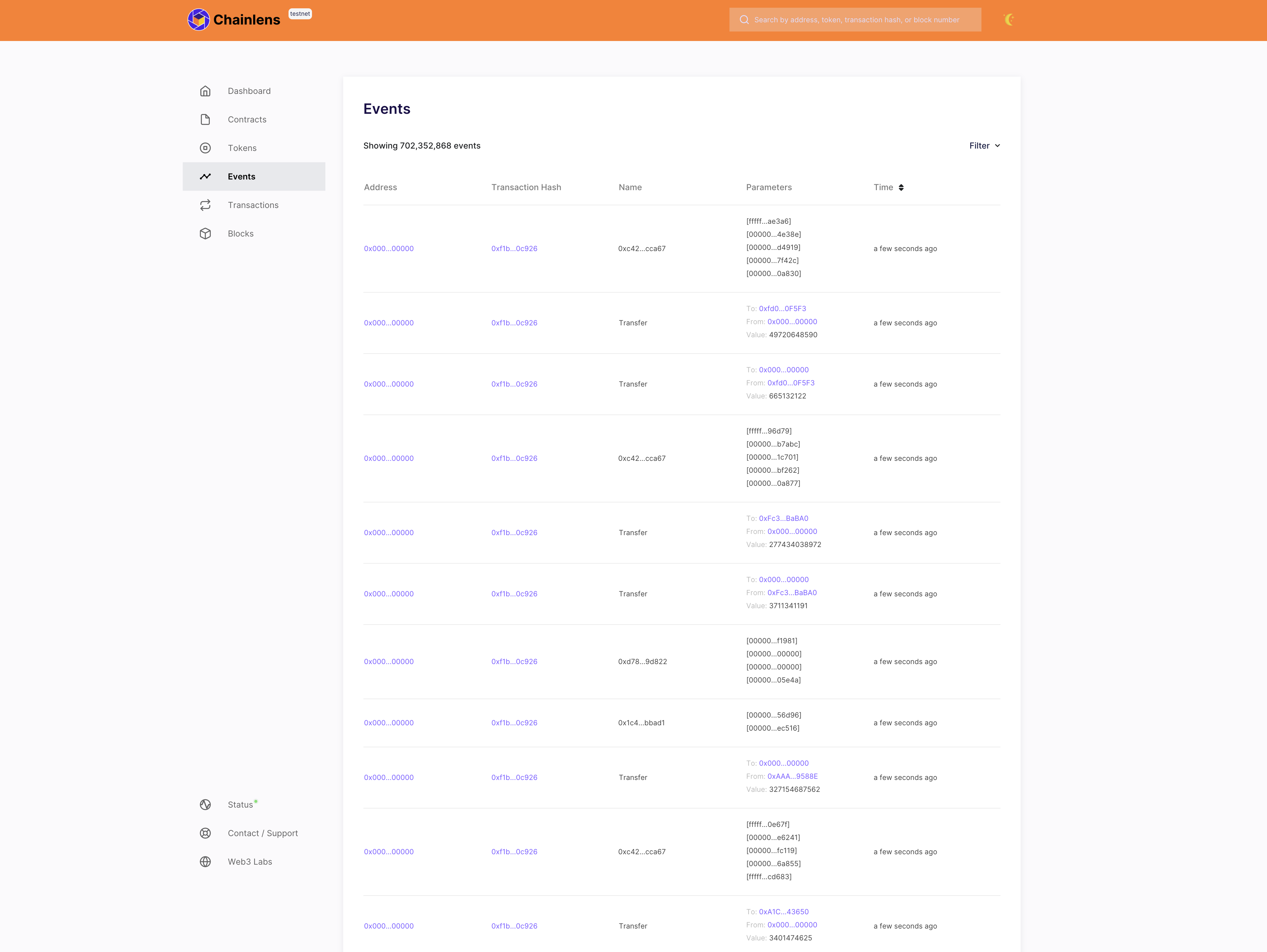Check the Status indicator with green dot

click(x=241, y=804)
